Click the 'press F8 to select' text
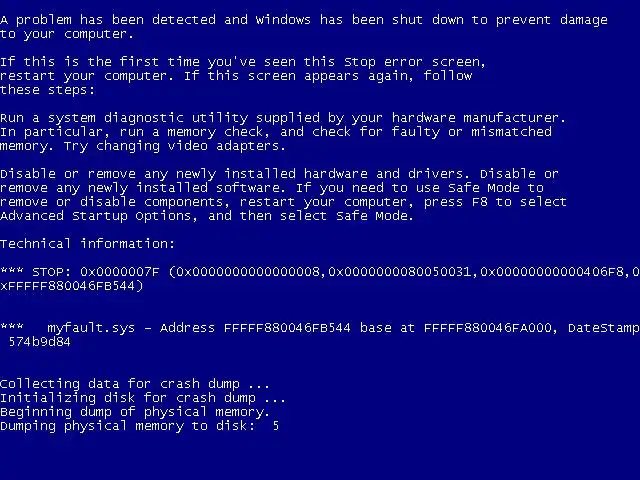 (495, 202)
